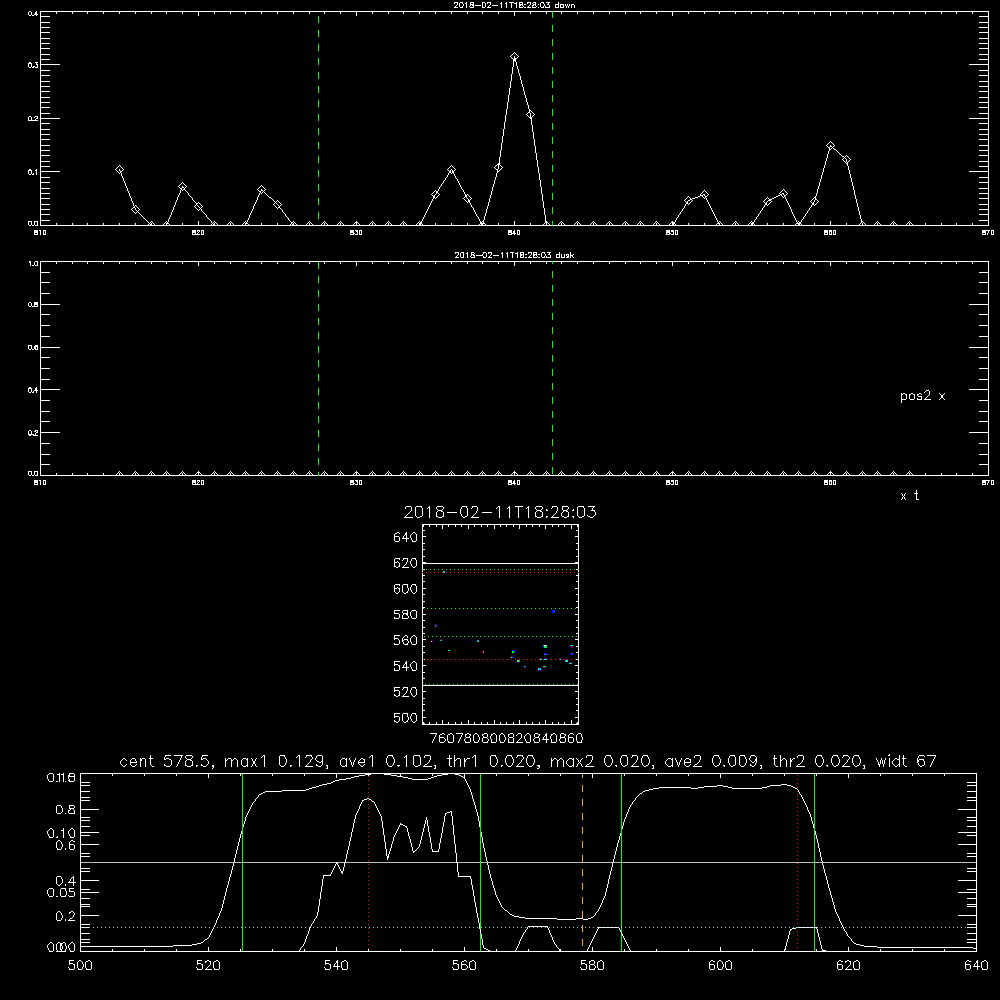Click the center image title '2018-02-11T18:28:03'

[500, 512]
